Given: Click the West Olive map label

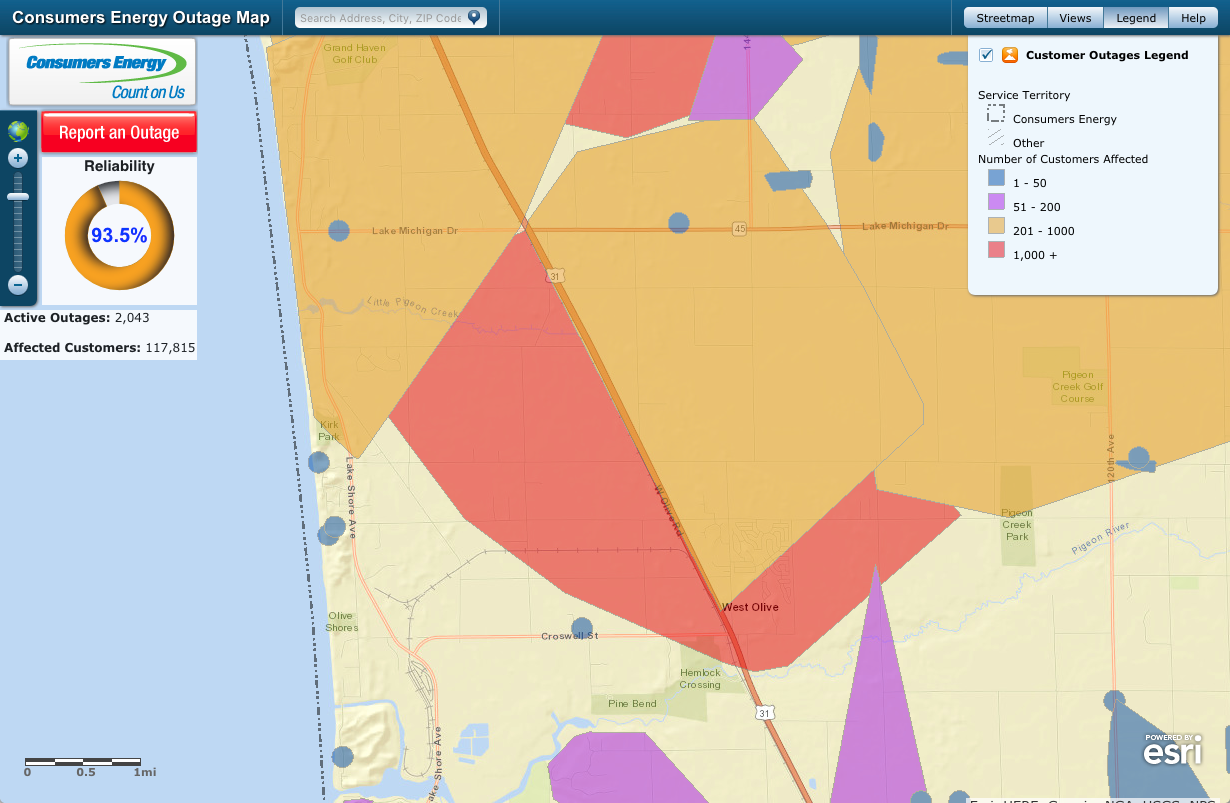Looking at the screenshot, I should click(750, 607).
